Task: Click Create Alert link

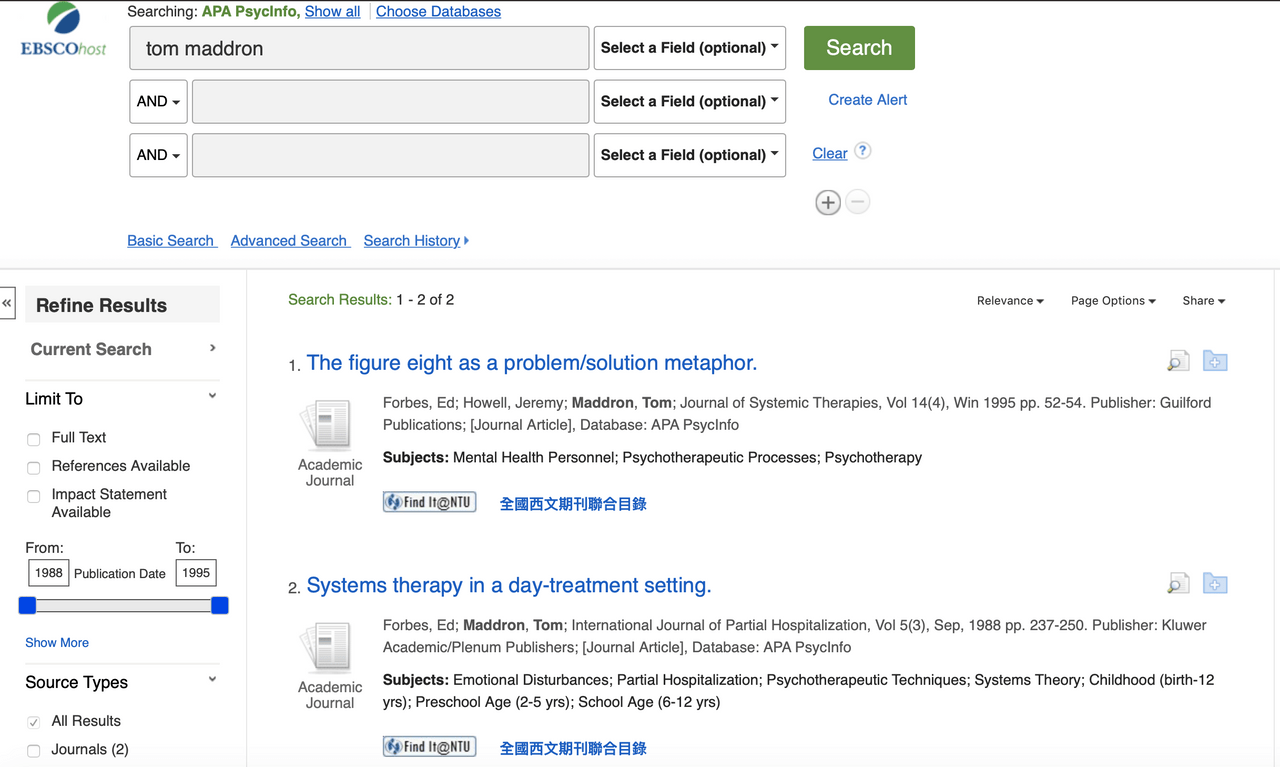Action: click(868, 99)
